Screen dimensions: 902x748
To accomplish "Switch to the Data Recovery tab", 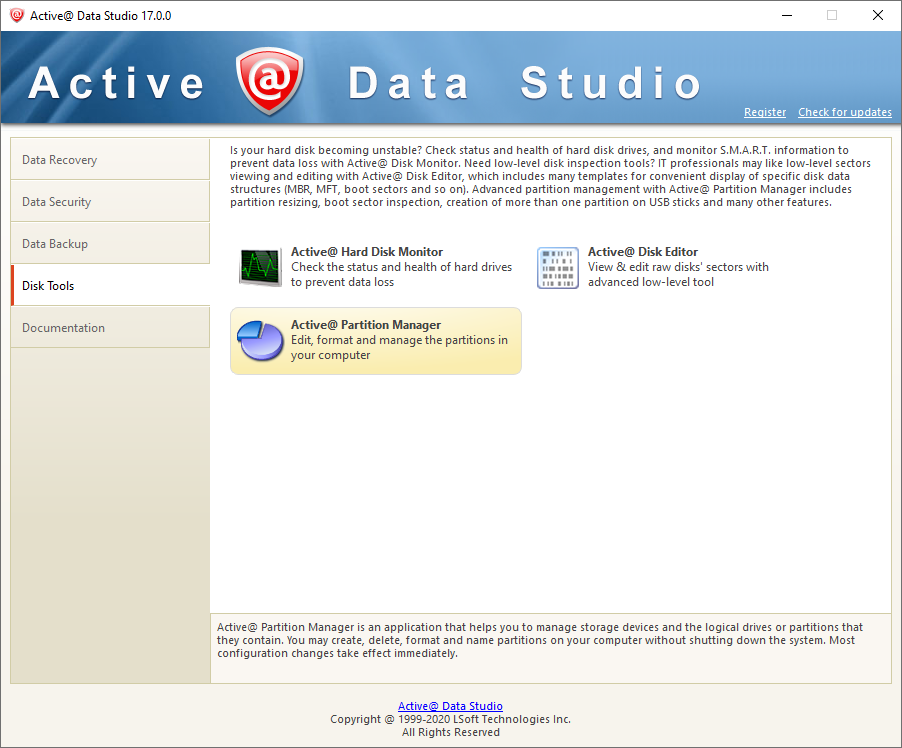I will point(110,159).
